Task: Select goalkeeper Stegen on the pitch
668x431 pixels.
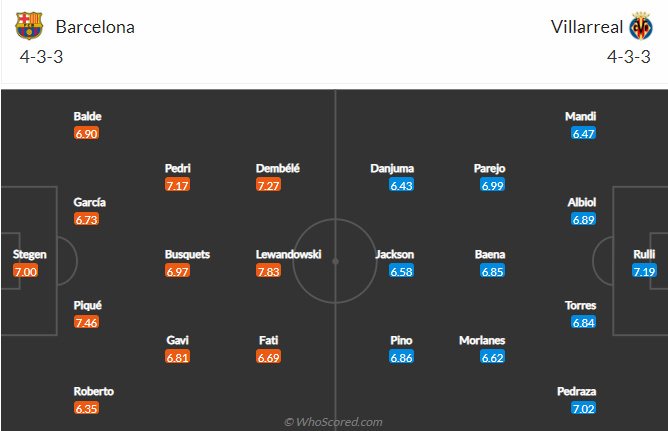Action: click(29, 254)
